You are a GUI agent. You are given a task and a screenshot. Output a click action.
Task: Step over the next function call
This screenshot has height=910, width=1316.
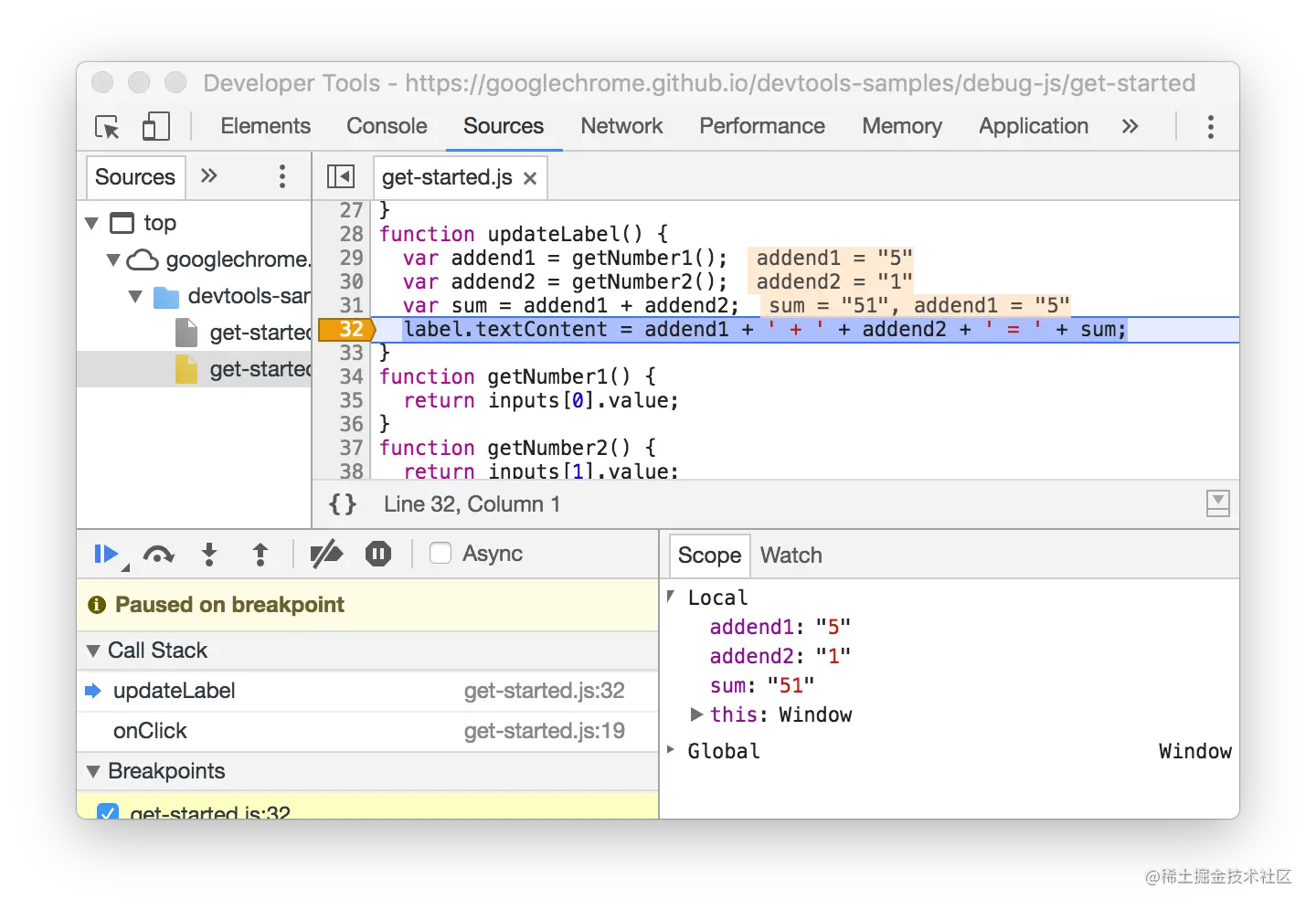click(x=159, y=555)
